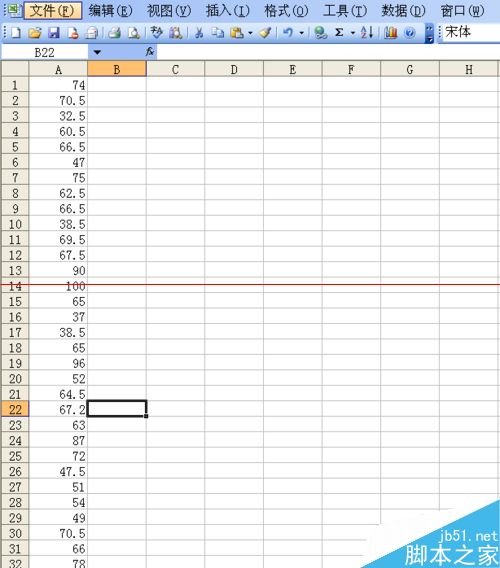Click the Print Preview magnifier icon
The height and width of the screenshot is (568, 500).
[134, 33]
